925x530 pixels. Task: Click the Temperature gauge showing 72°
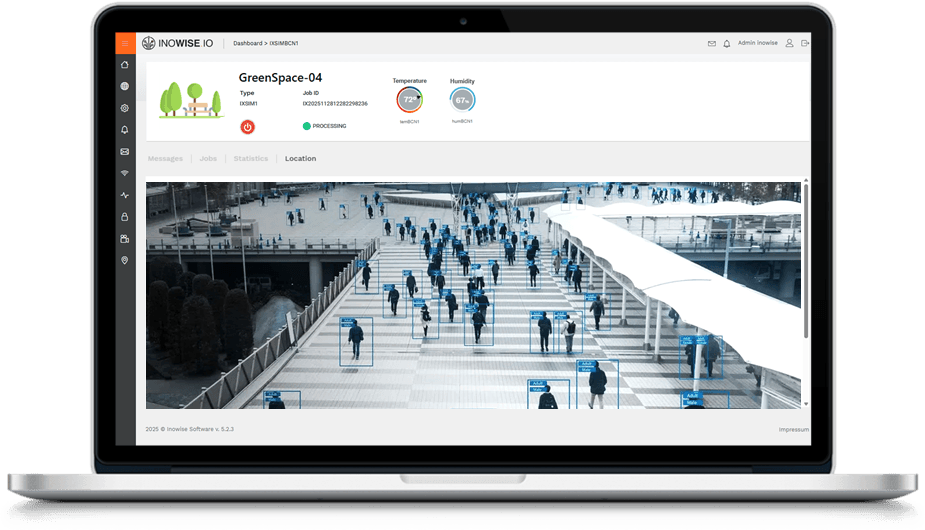click(409, 100)
